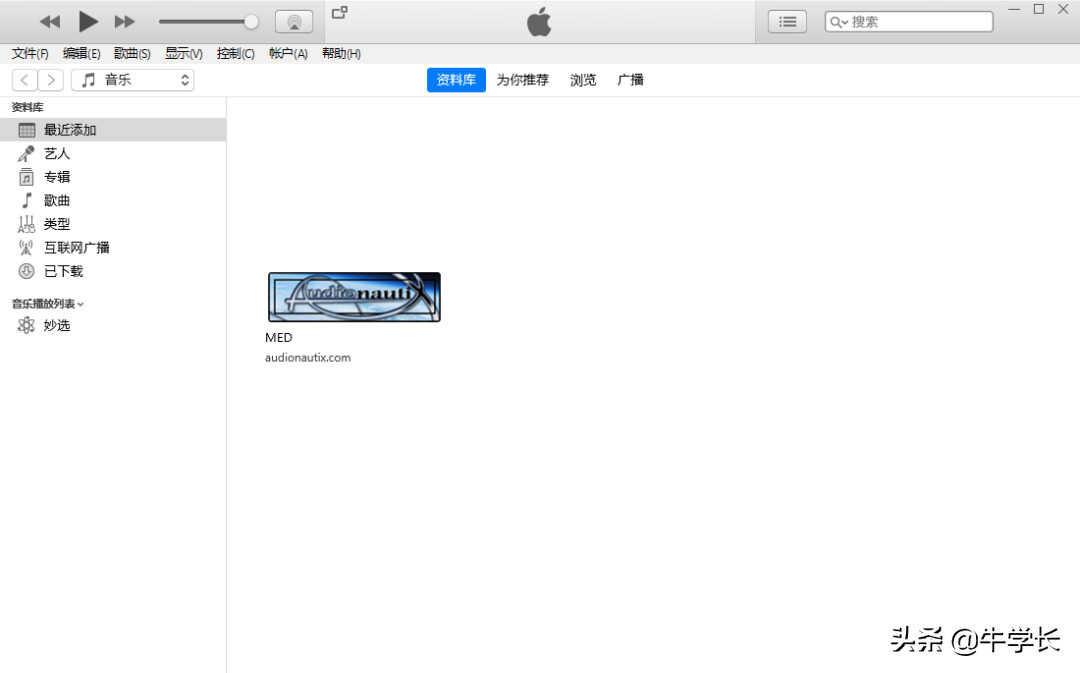1080x673 pixels.
Task: Click the rewind previous track button
Action: pos(50,22)
